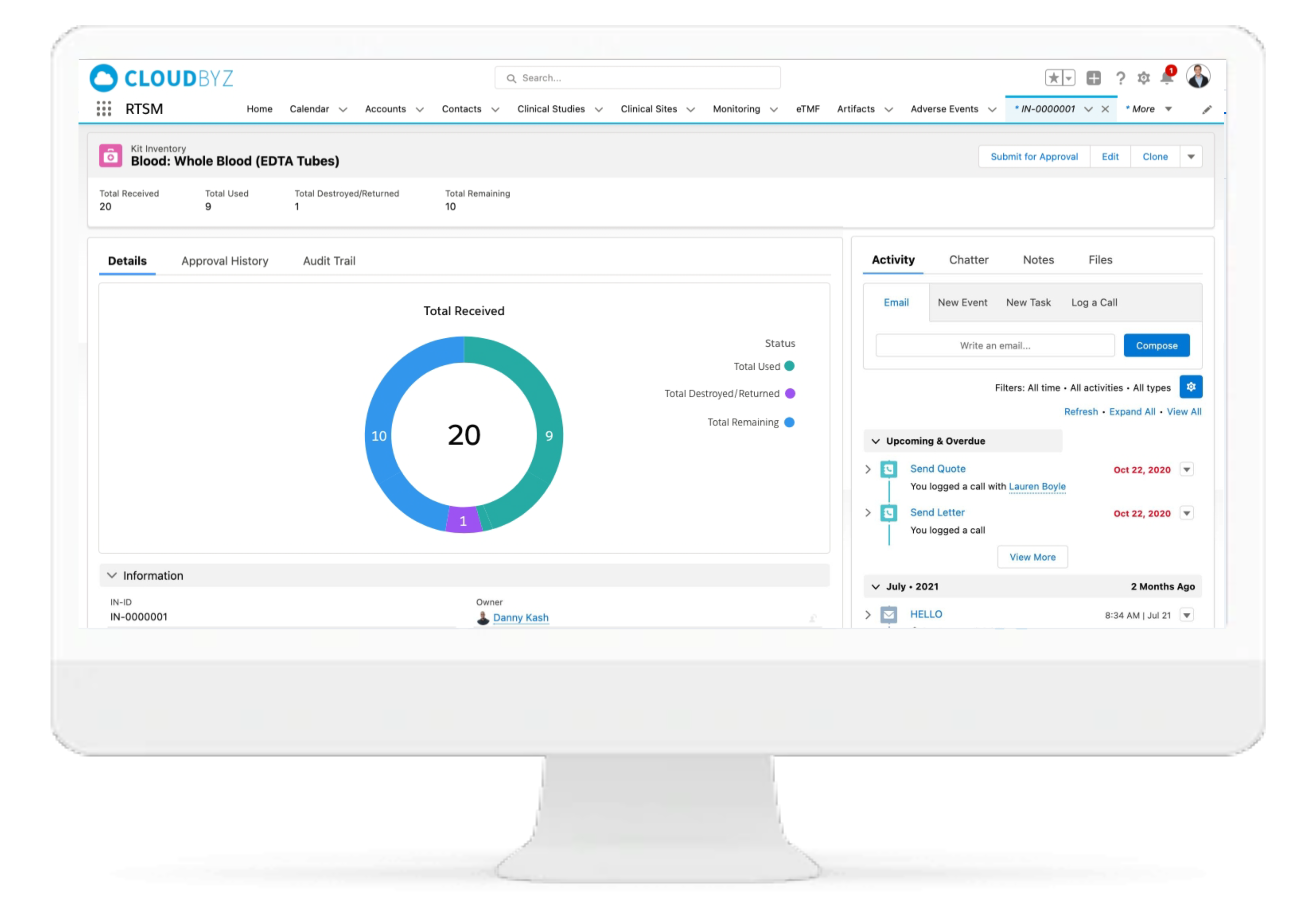
Task: Open activity filter settings gear button
Action: point(1190,387)
